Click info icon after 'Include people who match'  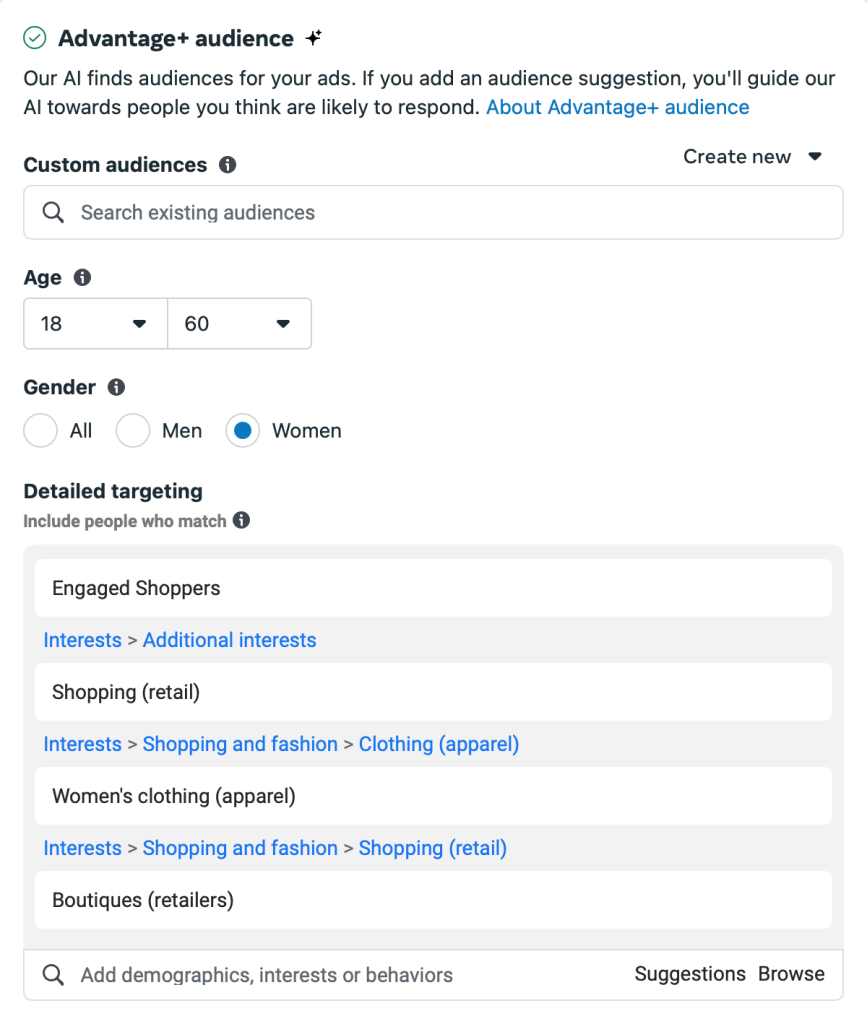coord(241,520)
